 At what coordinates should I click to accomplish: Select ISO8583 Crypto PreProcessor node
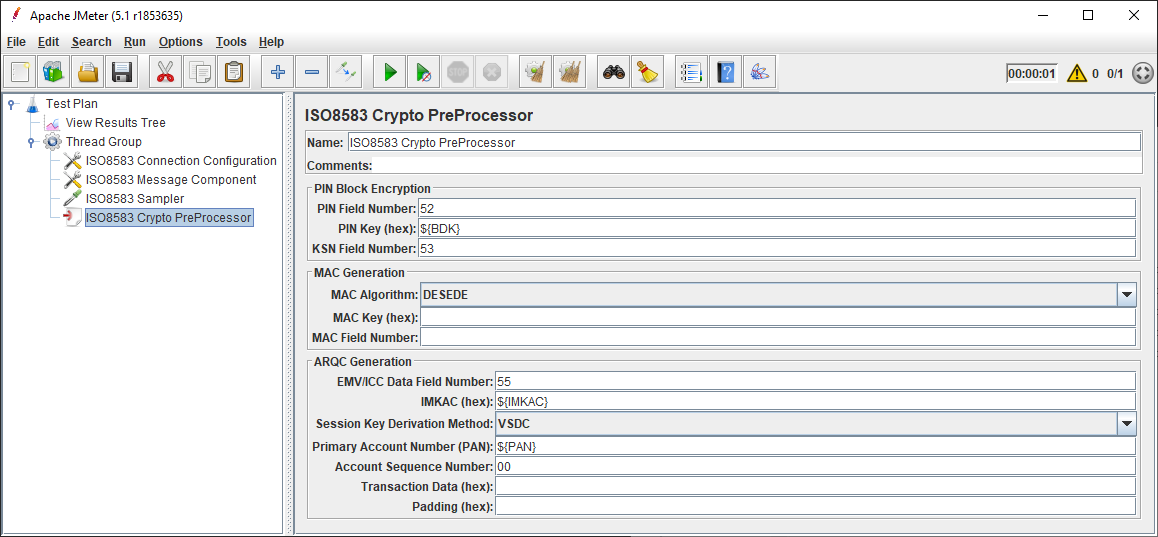pyautogui.click(x=169, y=218)
